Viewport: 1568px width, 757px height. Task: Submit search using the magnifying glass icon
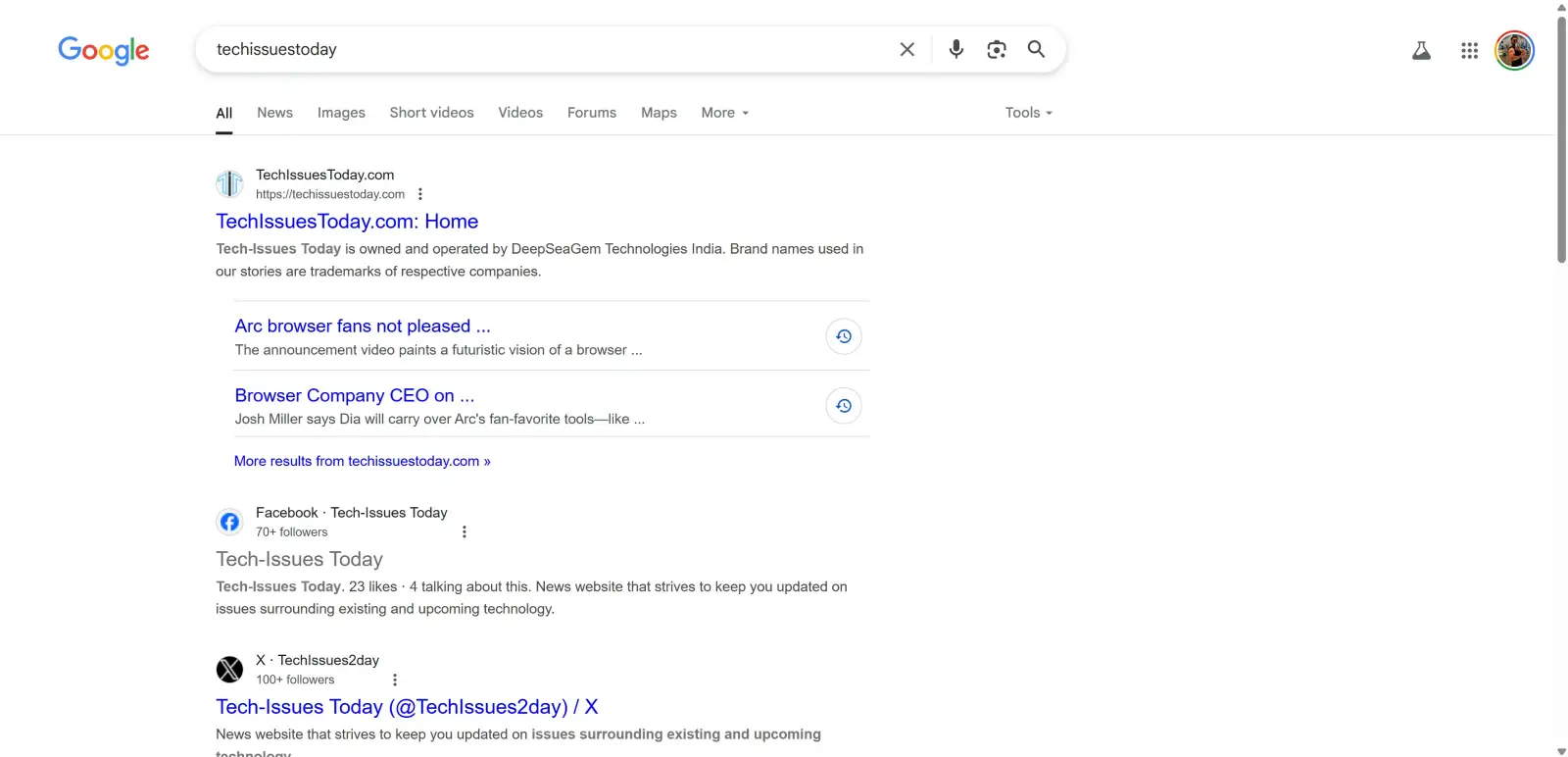(x=1036, y=49)
